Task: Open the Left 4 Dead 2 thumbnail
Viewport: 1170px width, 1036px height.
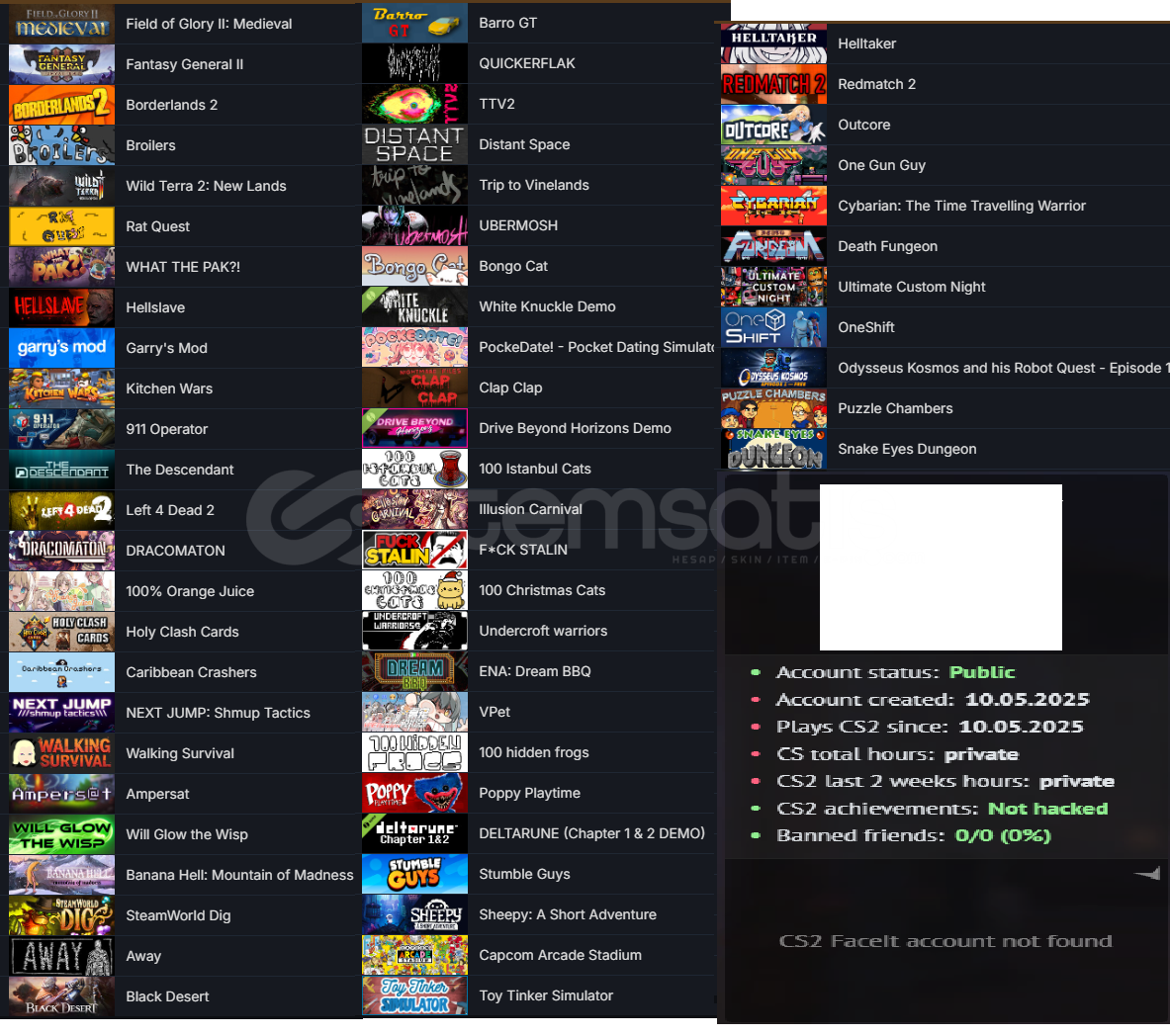Action: tap(62, 510)
